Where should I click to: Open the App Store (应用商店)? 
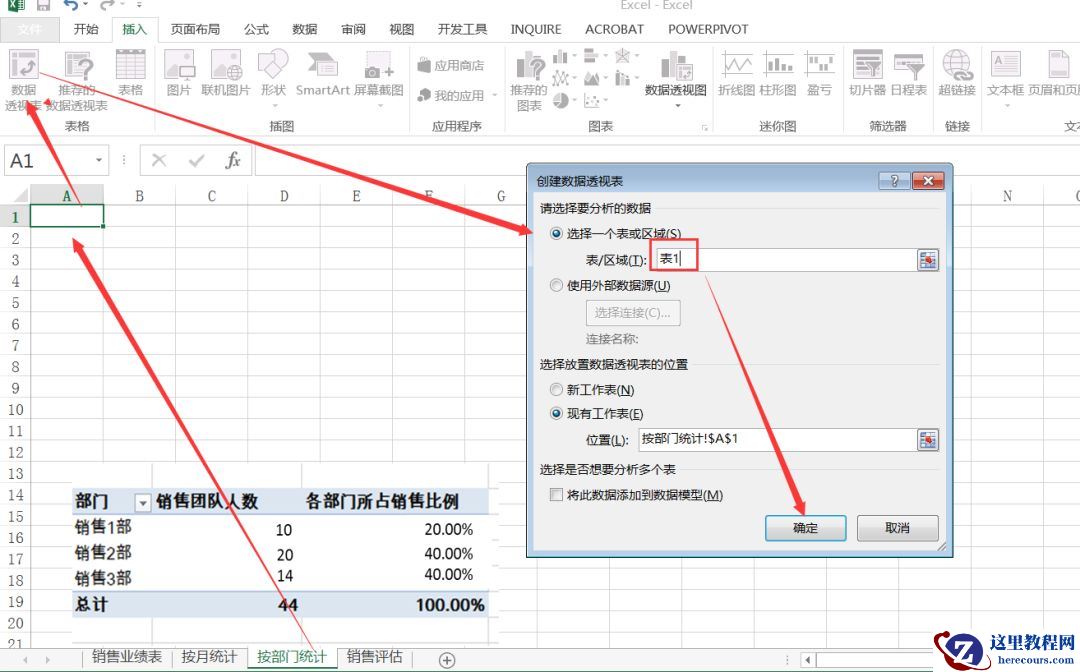click(451, 65)
